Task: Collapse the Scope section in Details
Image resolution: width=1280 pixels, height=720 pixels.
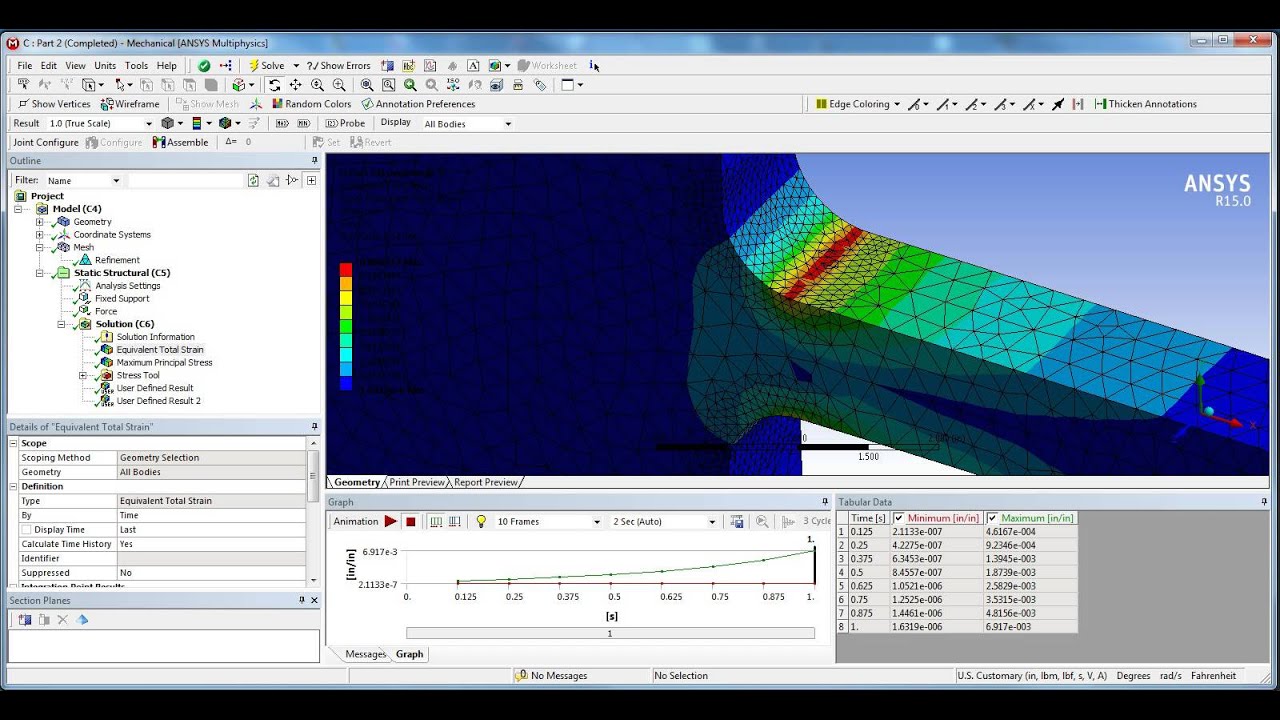Action: [14, 443]
